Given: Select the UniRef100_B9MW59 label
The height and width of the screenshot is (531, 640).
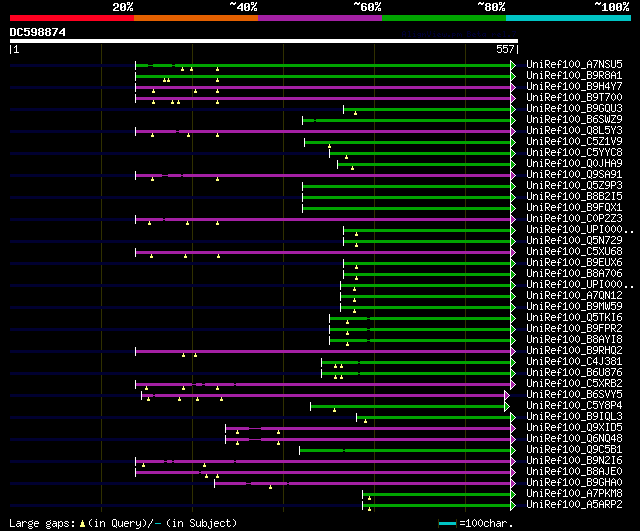Looking at the screenshot, I should tap(574, 307).
